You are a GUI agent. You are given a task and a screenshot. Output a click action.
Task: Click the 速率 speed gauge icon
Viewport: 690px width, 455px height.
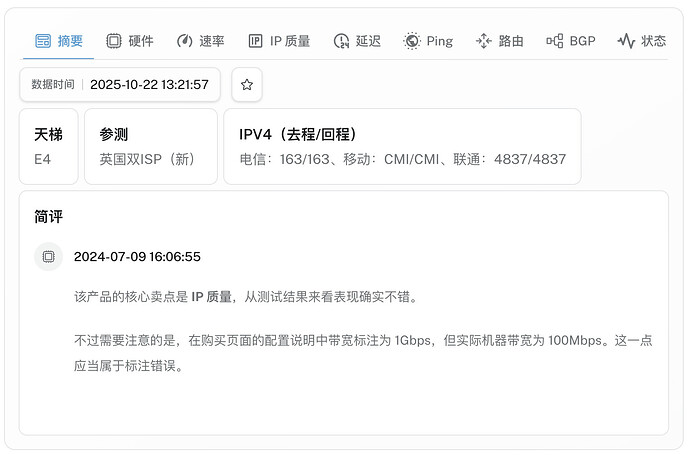tap(184, 41)
